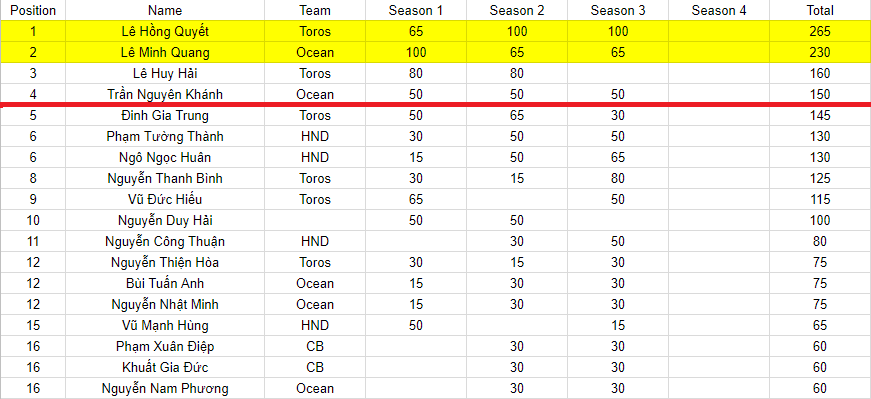Click Phạm Xuân Điệp's CB team cell

coord(315,347)
